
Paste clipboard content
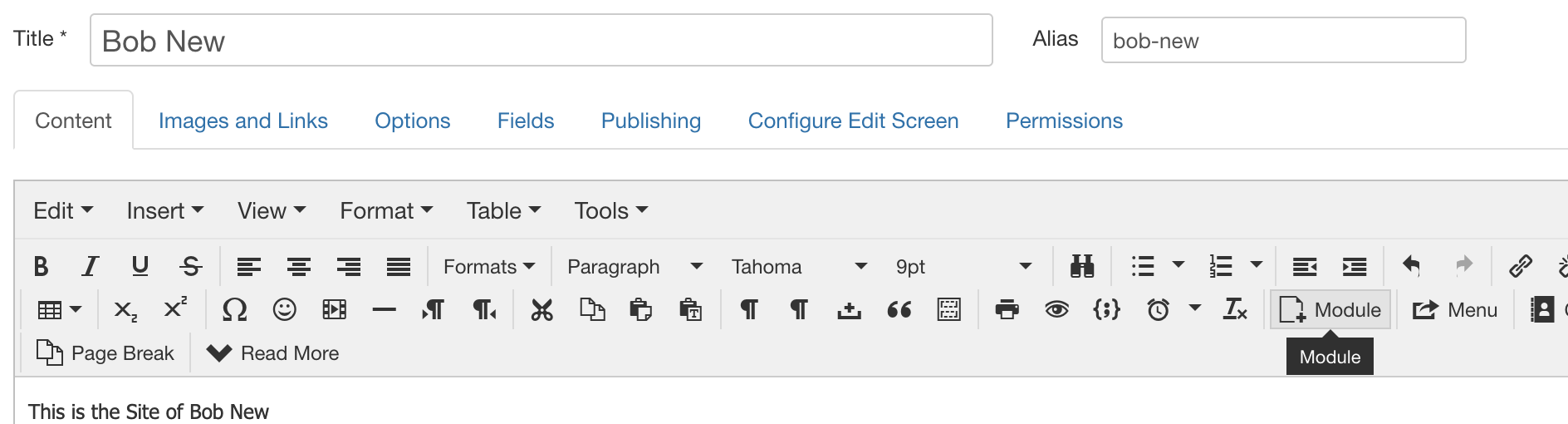pos(641,310)
